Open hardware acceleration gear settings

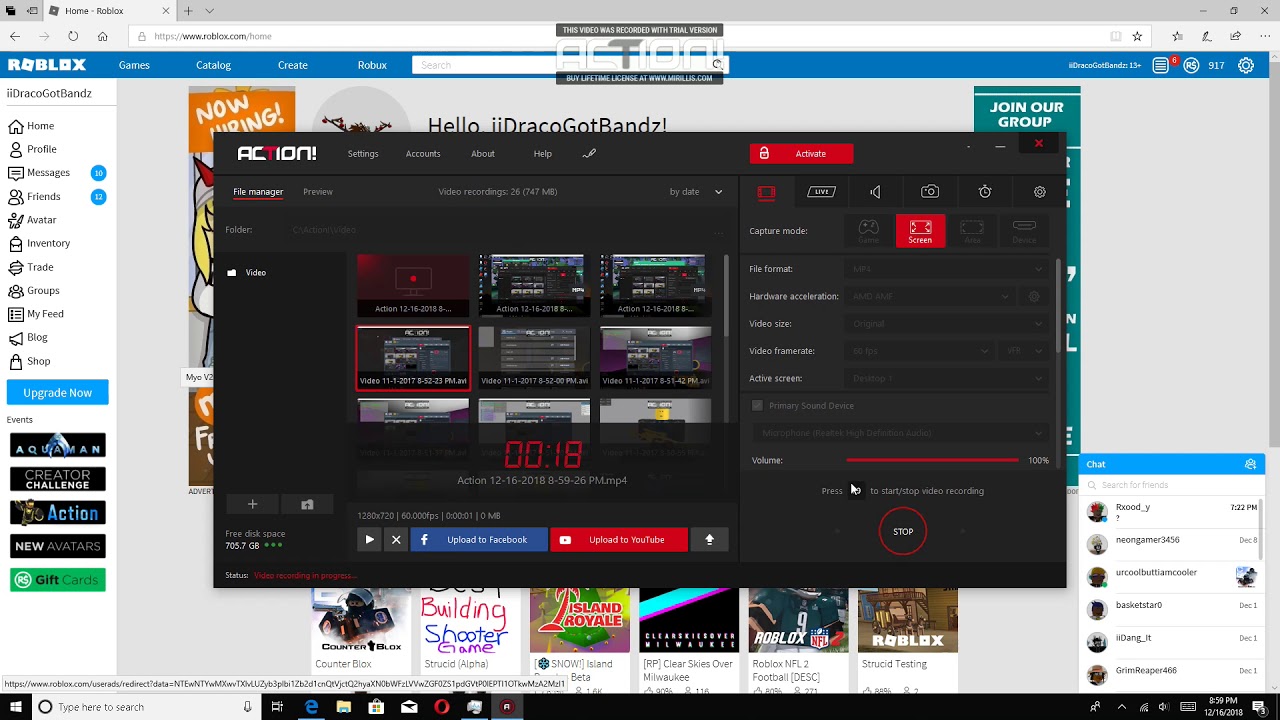pos(1034,297)
